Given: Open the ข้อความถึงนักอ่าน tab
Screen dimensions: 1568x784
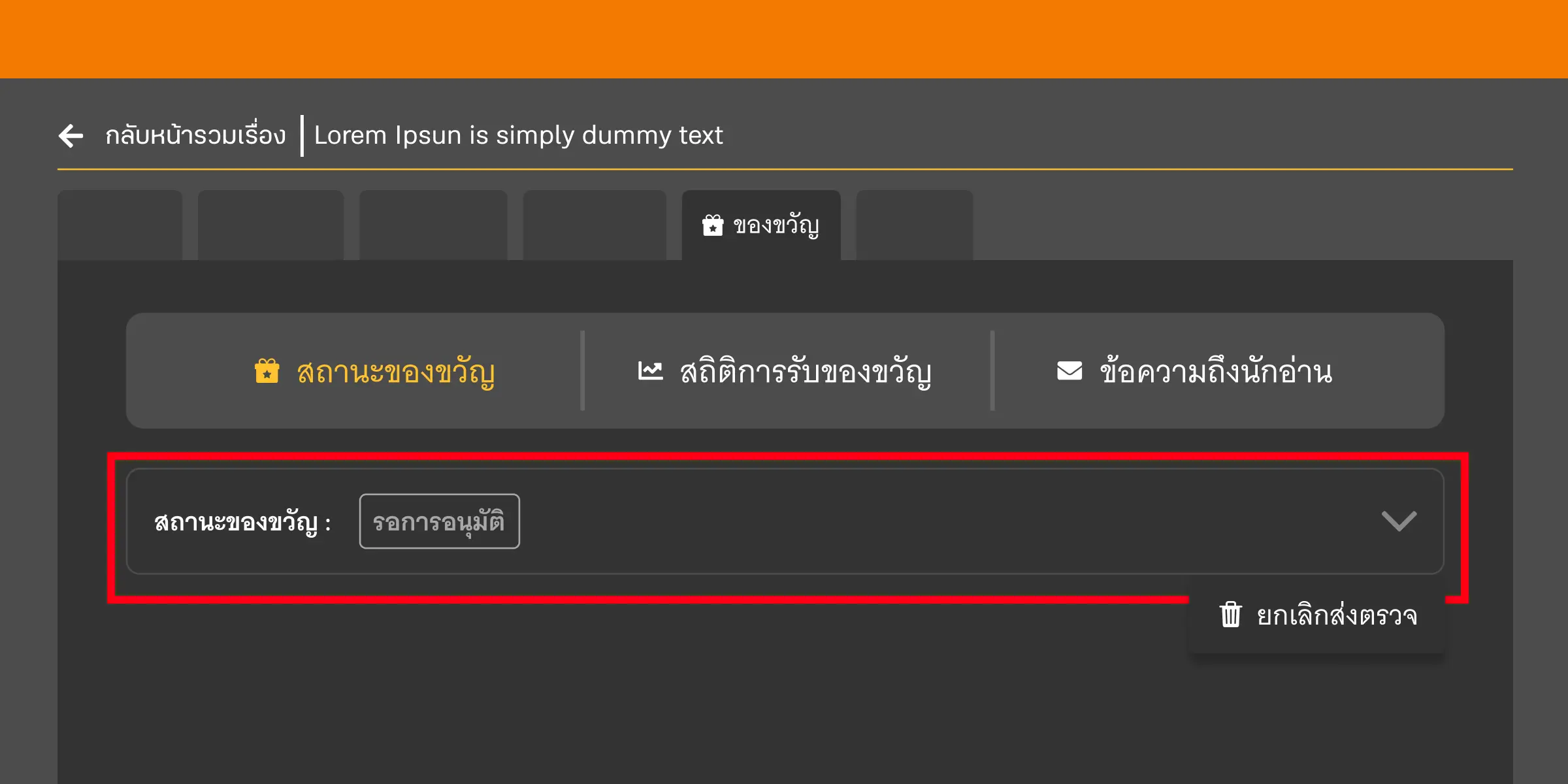Looking at the screenshot, I should 1214,371.
